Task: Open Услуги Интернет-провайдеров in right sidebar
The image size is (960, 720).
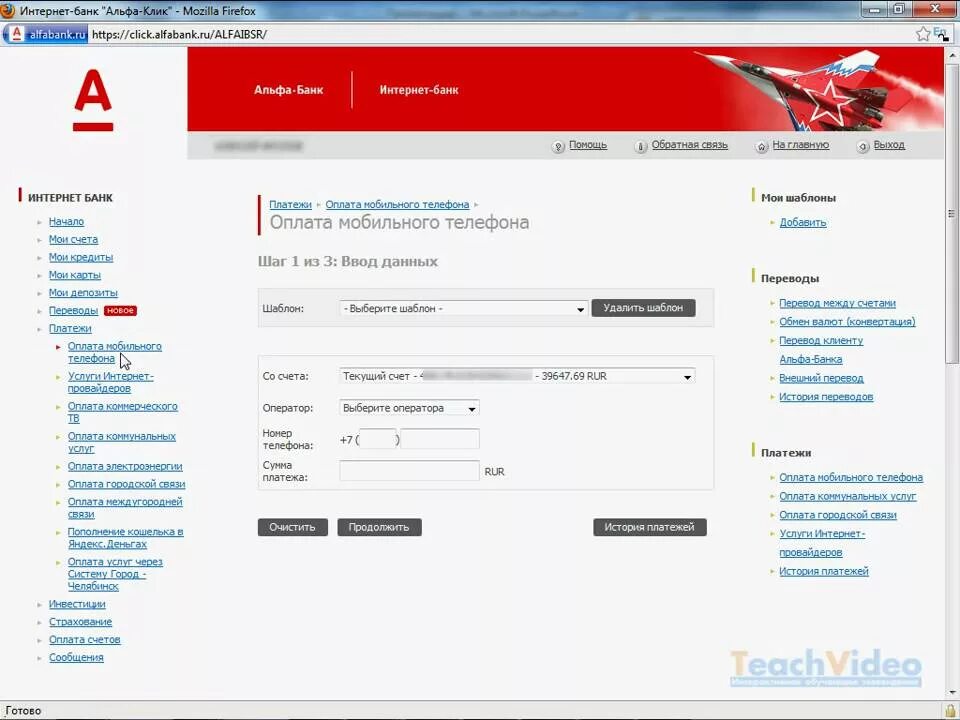Action: point(822,543)
